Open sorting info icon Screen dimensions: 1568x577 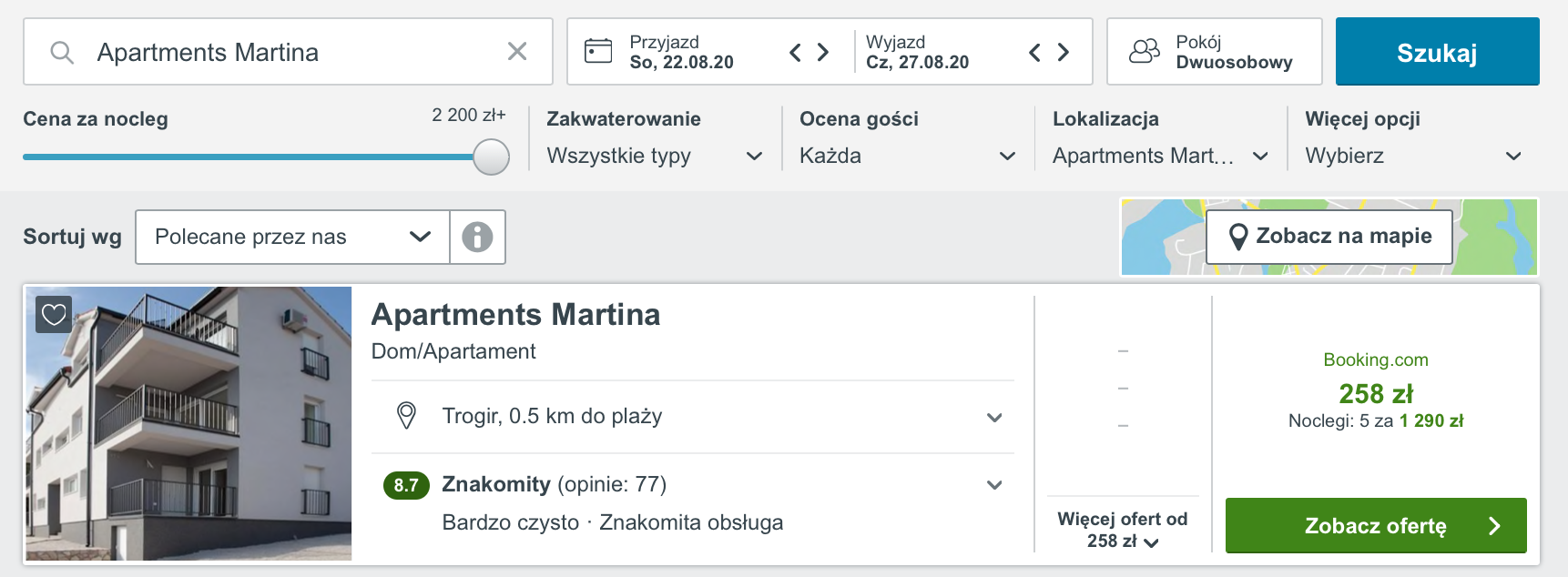click(477, 237)
